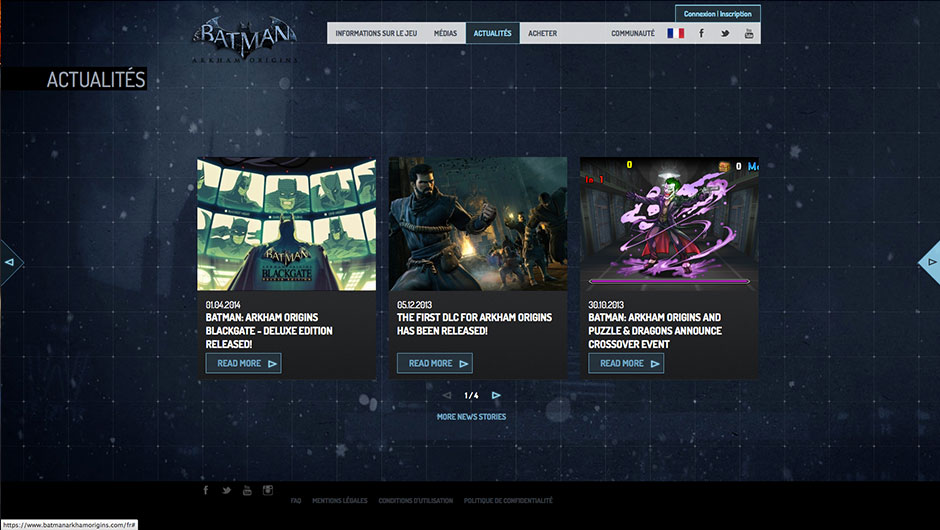This screenshot has height=530, width=940.
Task: Click Connexion | Inscription login link
Action: click(x=718, y=14)
